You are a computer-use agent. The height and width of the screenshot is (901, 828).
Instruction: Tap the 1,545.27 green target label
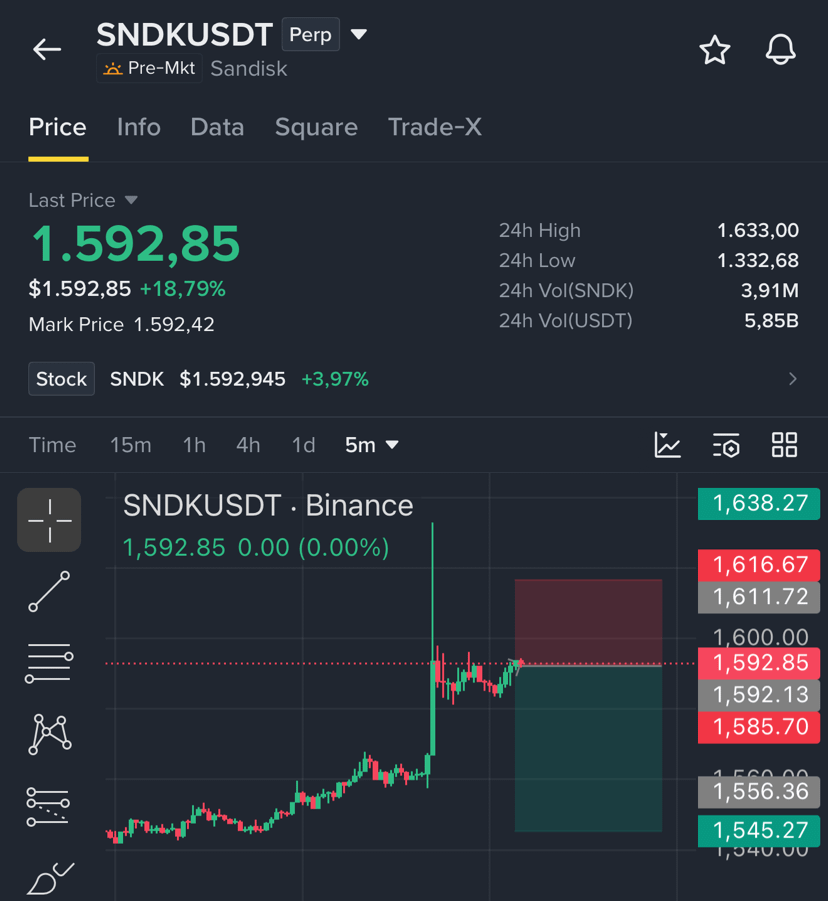pyautogui.click(x=759, y=831)
